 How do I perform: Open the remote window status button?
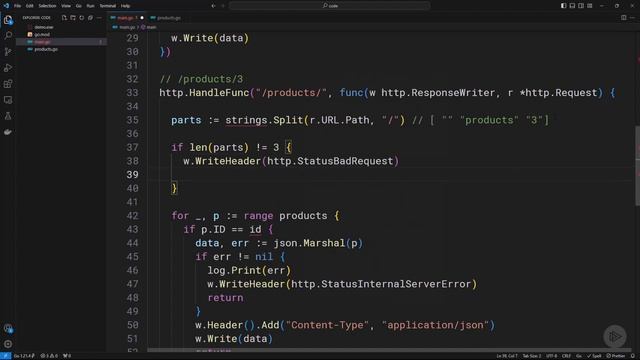click(5, 356)
